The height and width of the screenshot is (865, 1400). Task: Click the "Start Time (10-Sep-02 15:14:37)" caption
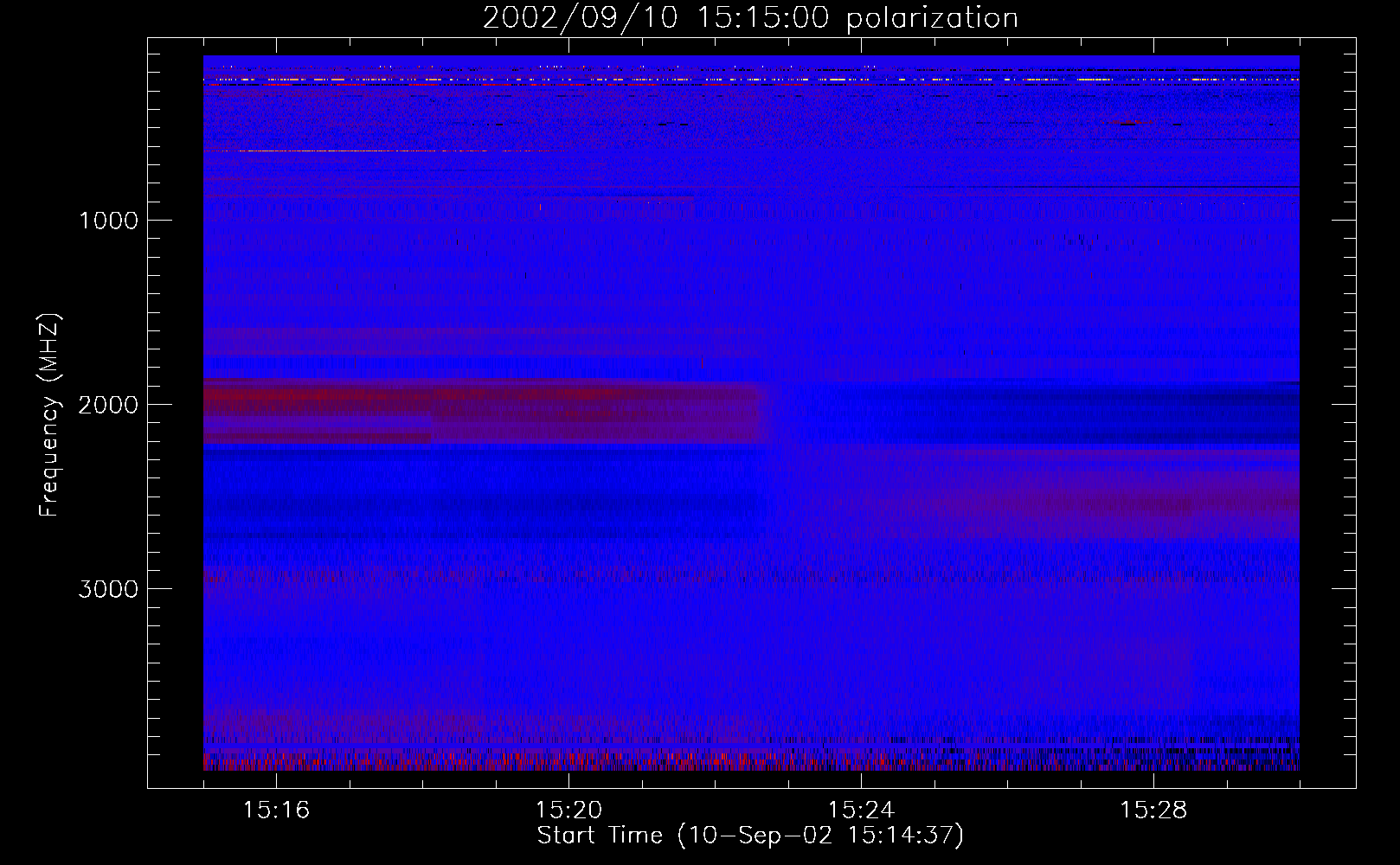[750, 836]
